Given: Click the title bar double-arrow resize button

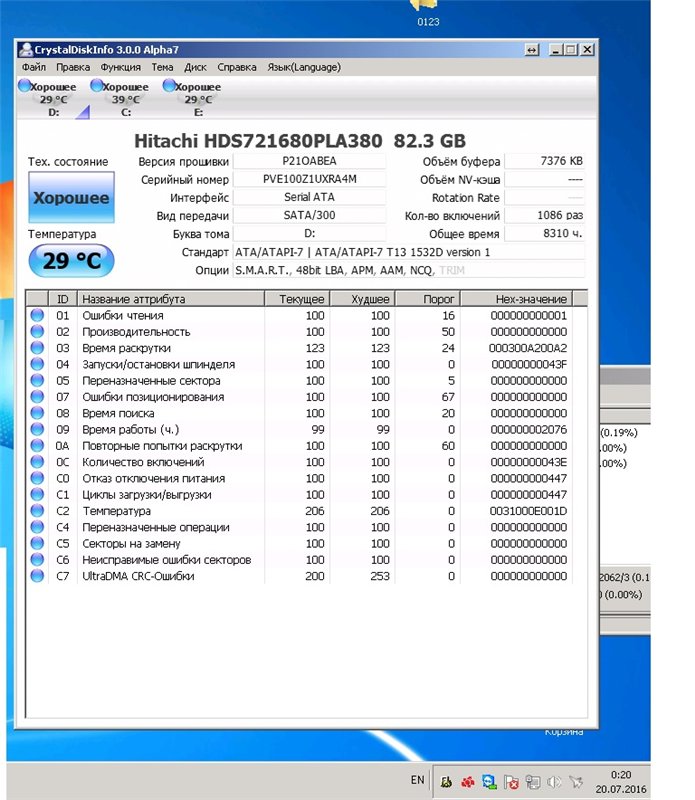Looking at the screenshot, I should coord(531,49).
